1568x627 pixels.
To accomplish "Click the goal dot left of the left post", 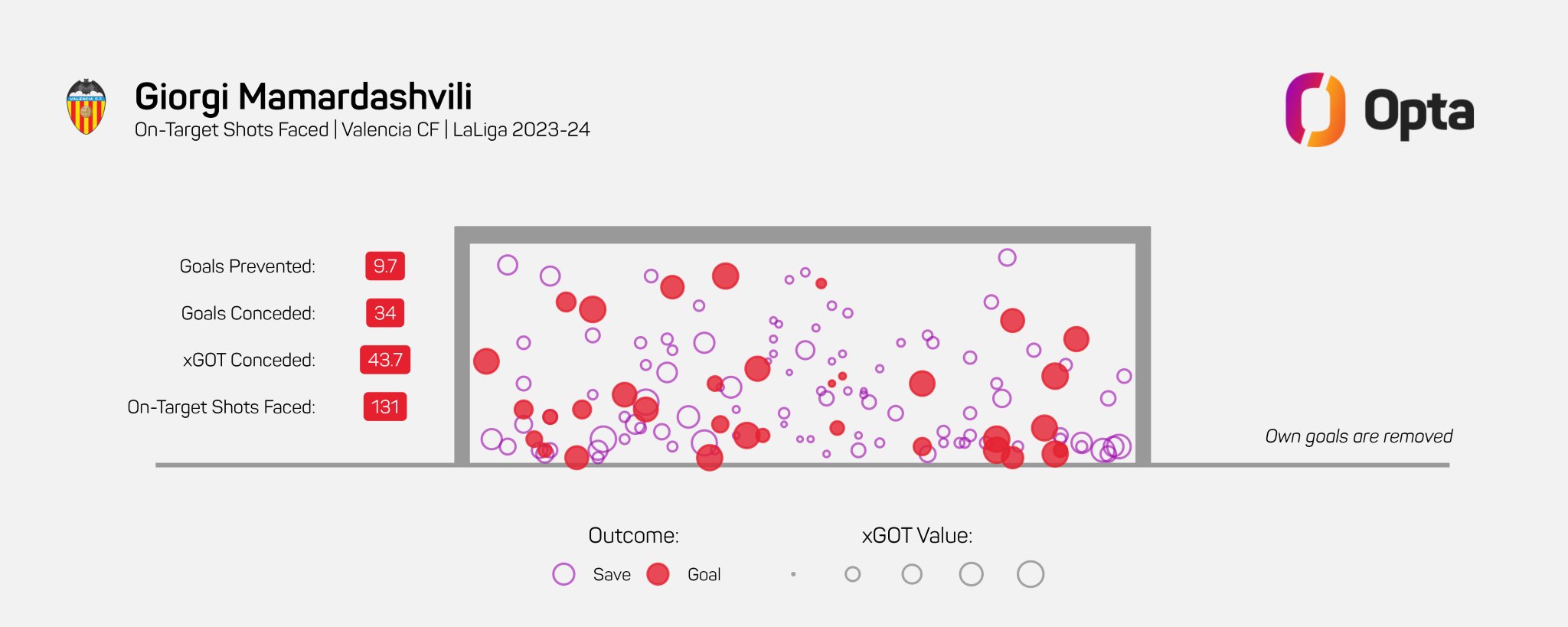I will (486, 361).
